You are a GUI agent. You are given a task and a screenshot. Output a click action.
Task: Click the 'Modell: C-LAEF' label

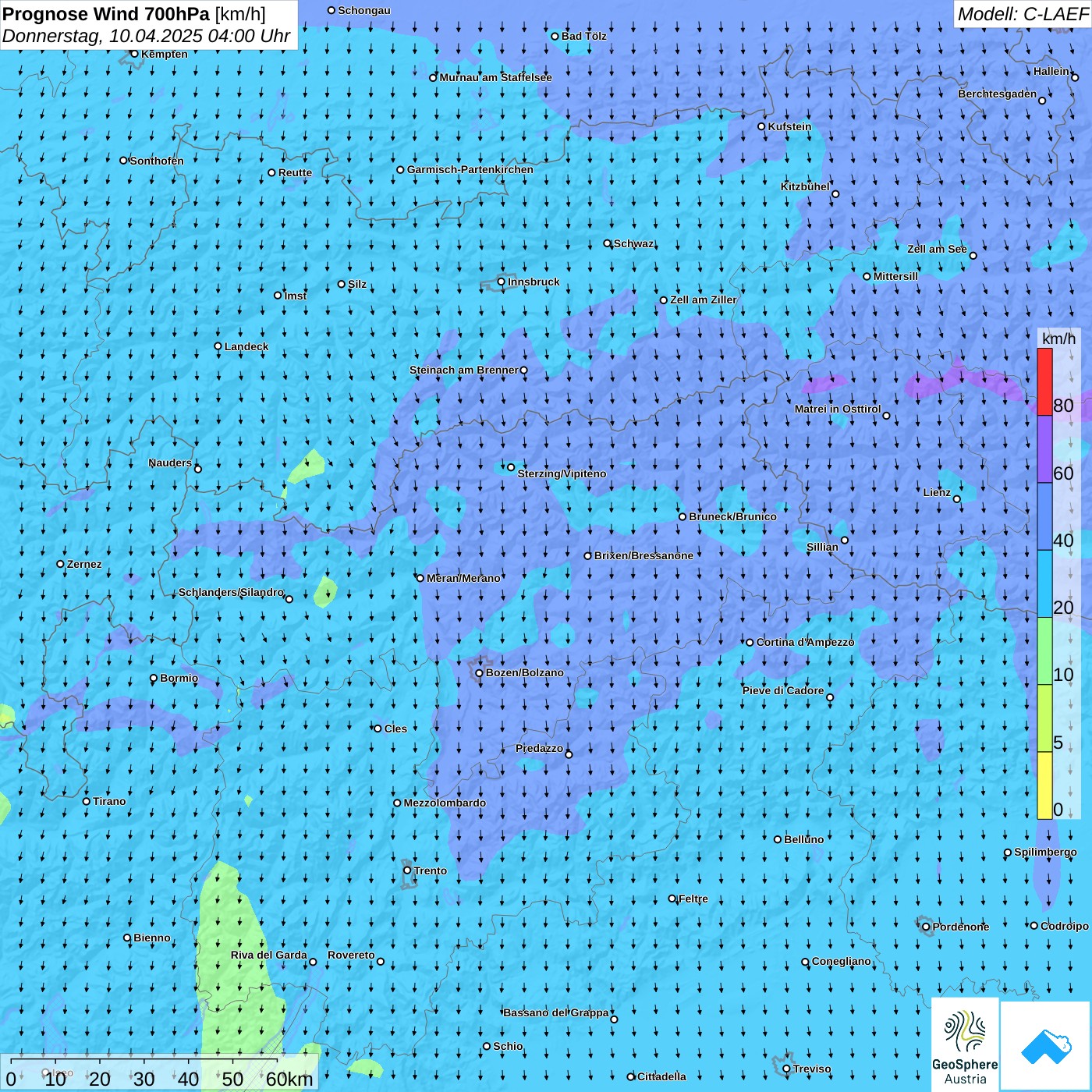pos(1023,13)
